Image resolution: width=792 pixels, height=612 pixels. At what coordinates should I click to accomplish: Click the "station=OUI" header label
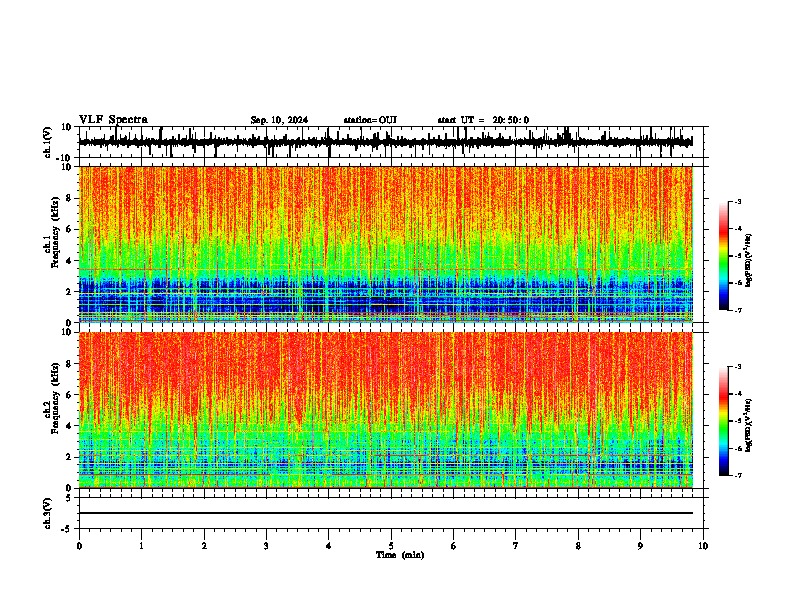(x=370, y=120)
